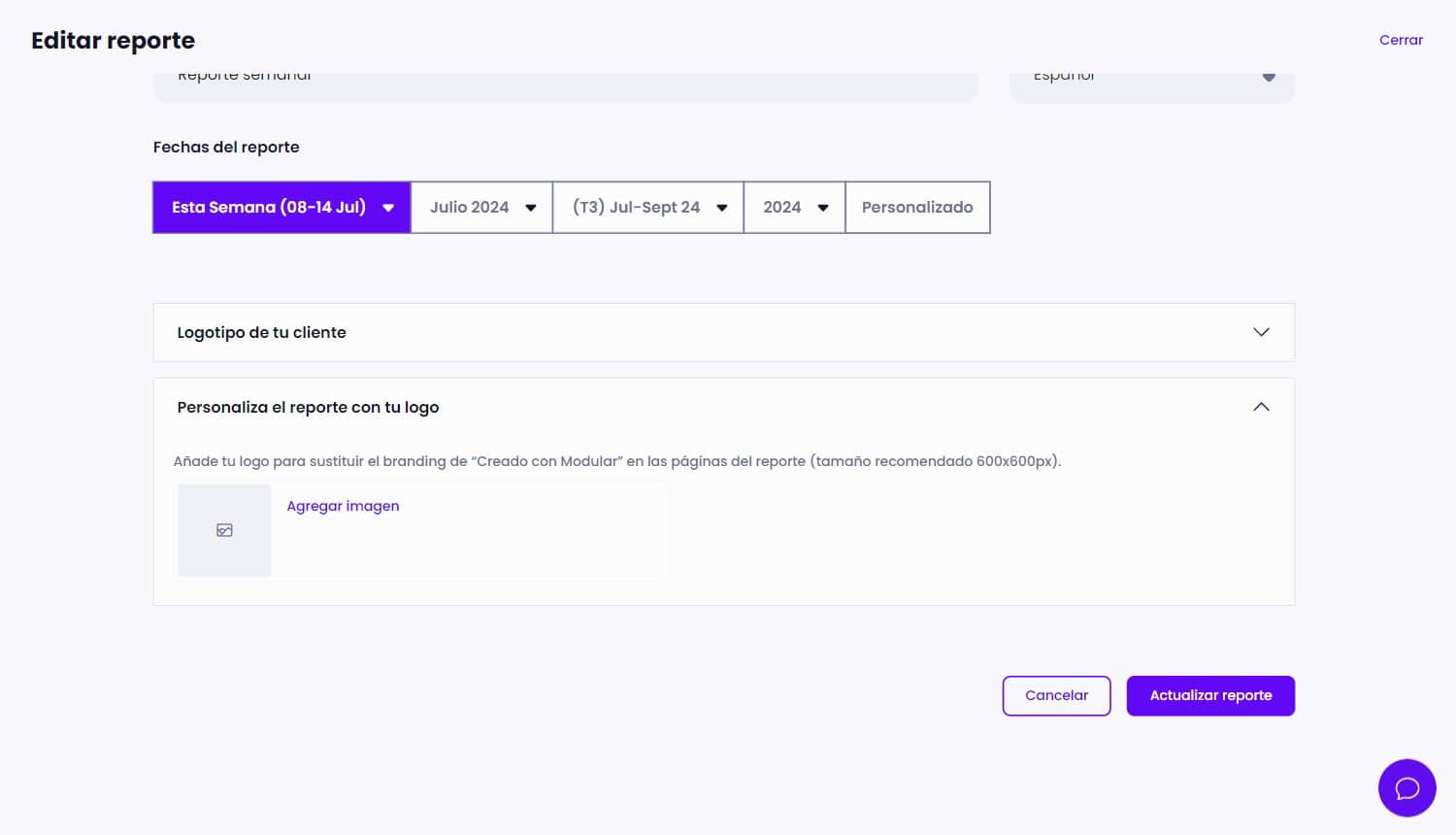Viewport: 1456px width, 835px height.
Task: Click the image placeholder icon
Action: click(224, 530)
